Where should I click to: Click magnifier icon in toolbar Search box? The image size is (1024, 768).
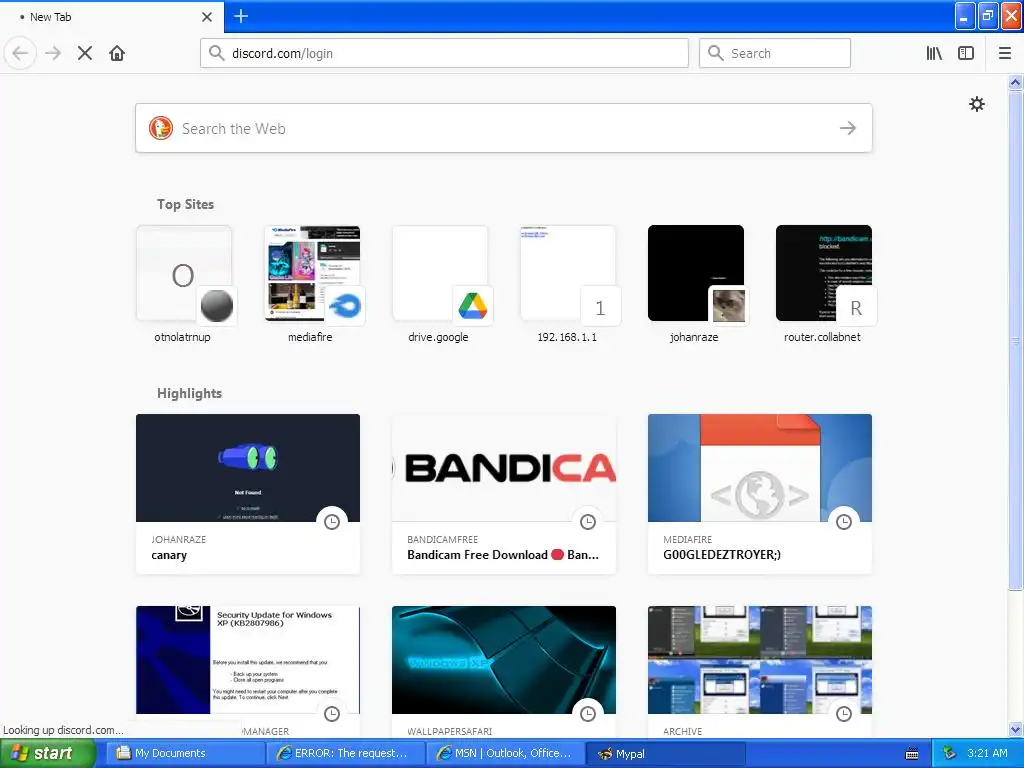[716, 53]
